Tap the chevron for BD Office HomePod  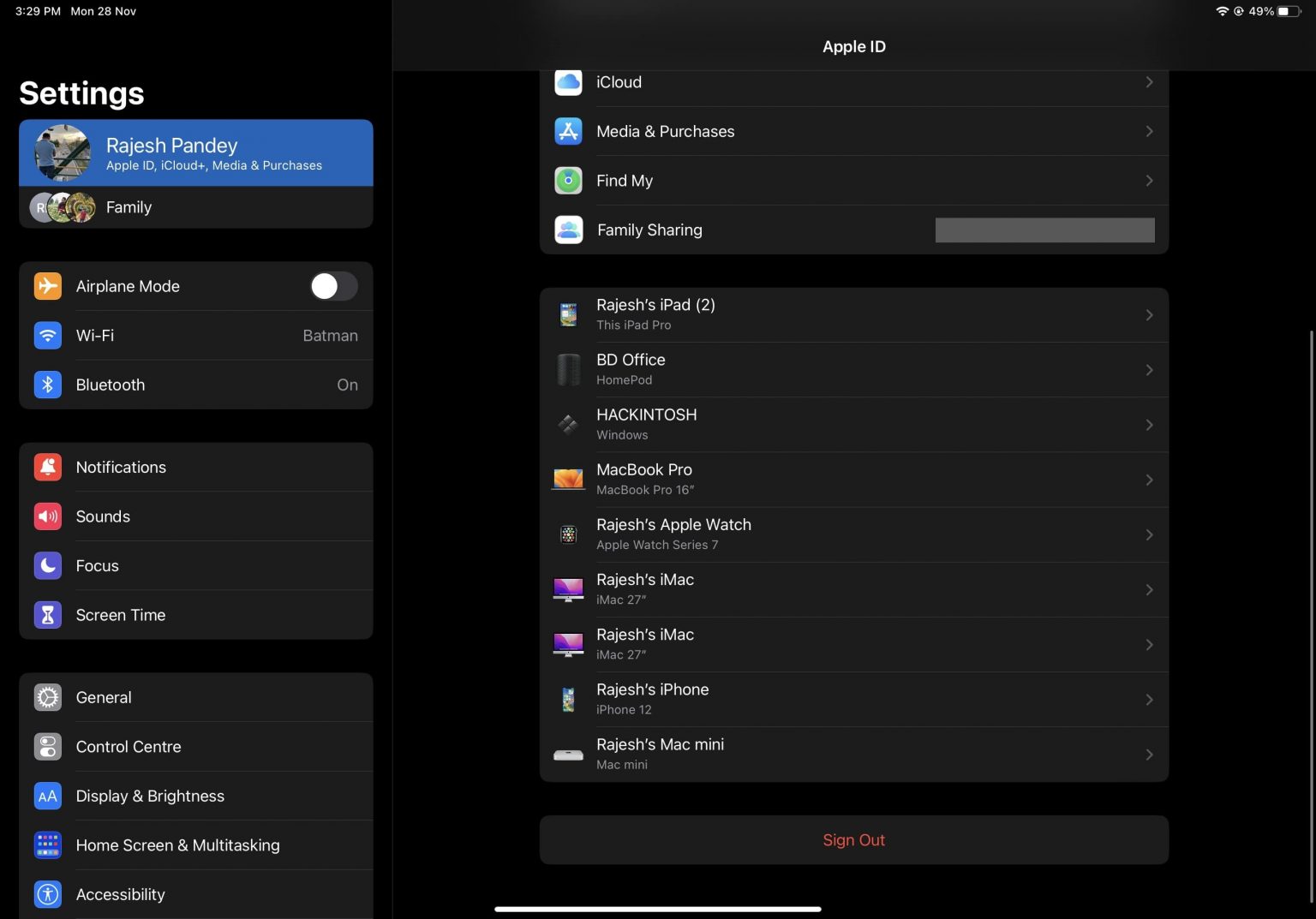1149,370
